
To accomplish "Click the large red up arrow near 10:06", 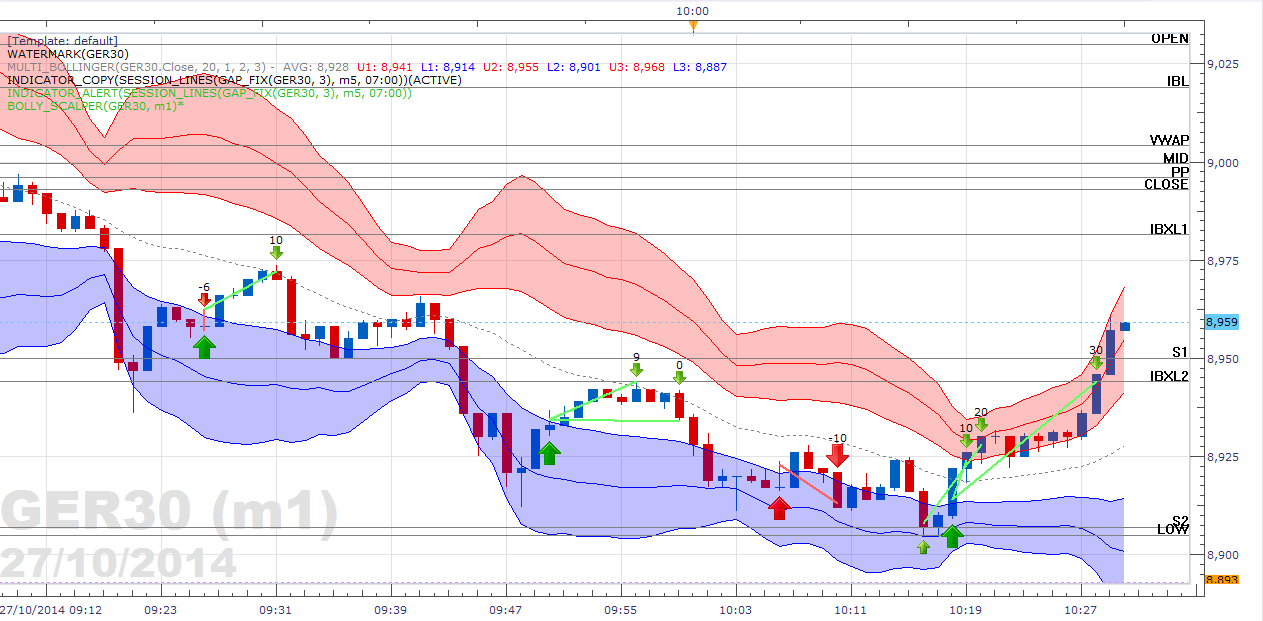I will [x=779, y=508].
